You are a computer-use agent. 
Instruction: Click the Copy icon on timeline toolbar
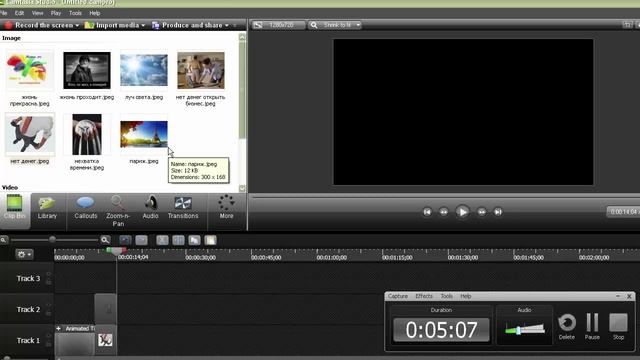tap(194, 240)
